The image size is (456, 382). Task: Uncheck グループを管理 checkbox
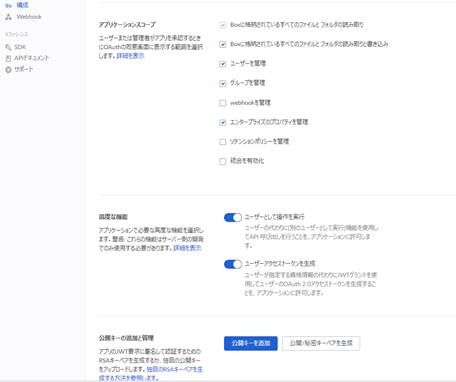(x=223, y=83)
